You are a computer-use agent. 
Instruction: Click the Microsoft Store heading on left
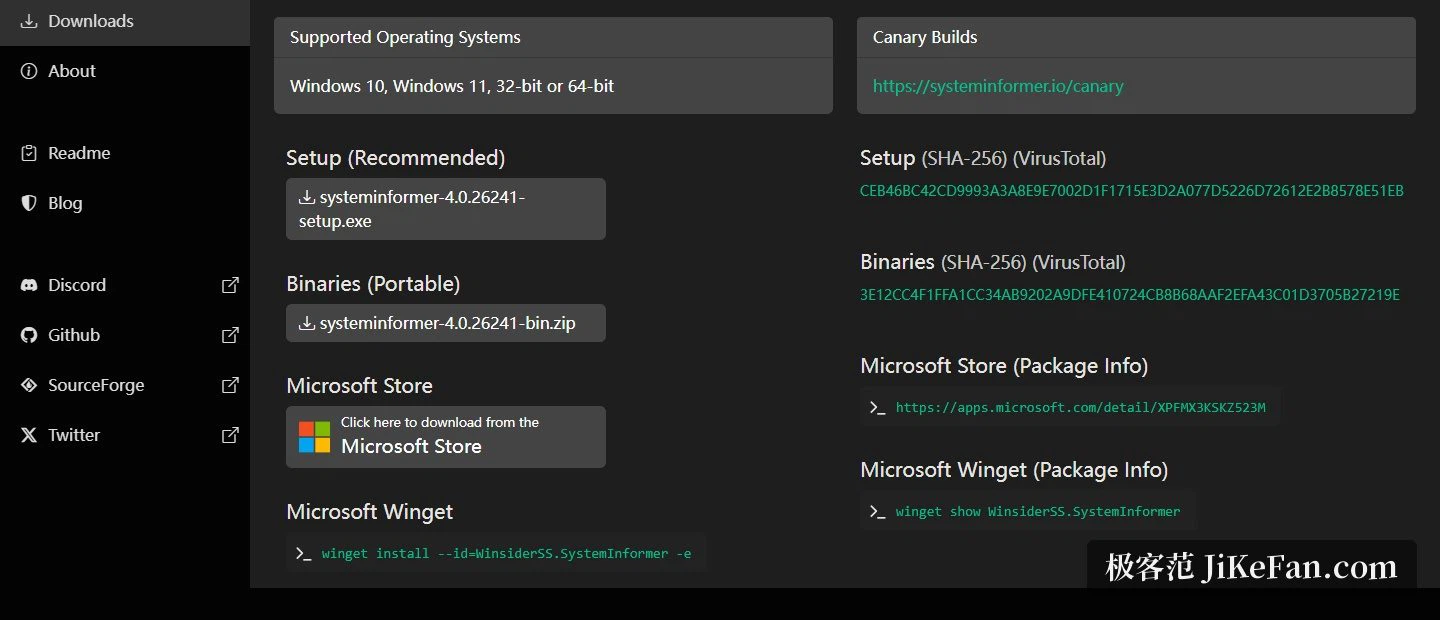click(360, 386)
